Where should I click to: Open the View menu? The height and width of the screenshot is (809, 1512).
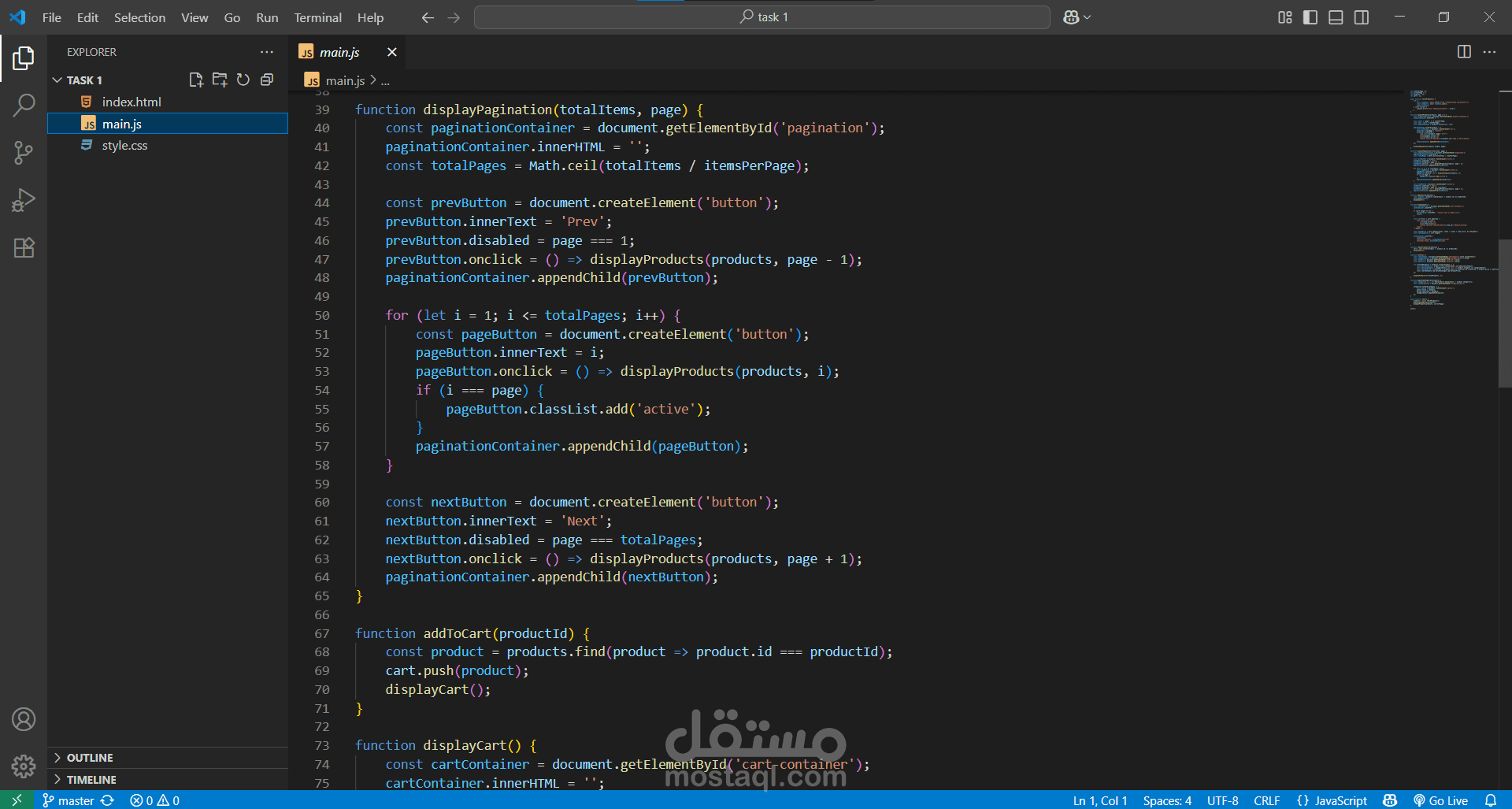click(195, 17)
